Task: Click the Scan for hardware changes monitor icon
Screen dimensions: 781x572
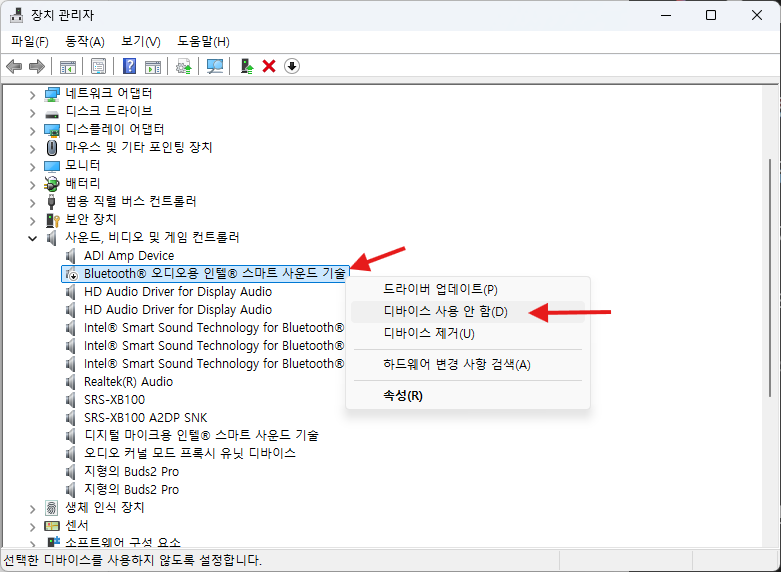Action: (x=215, y=66)
